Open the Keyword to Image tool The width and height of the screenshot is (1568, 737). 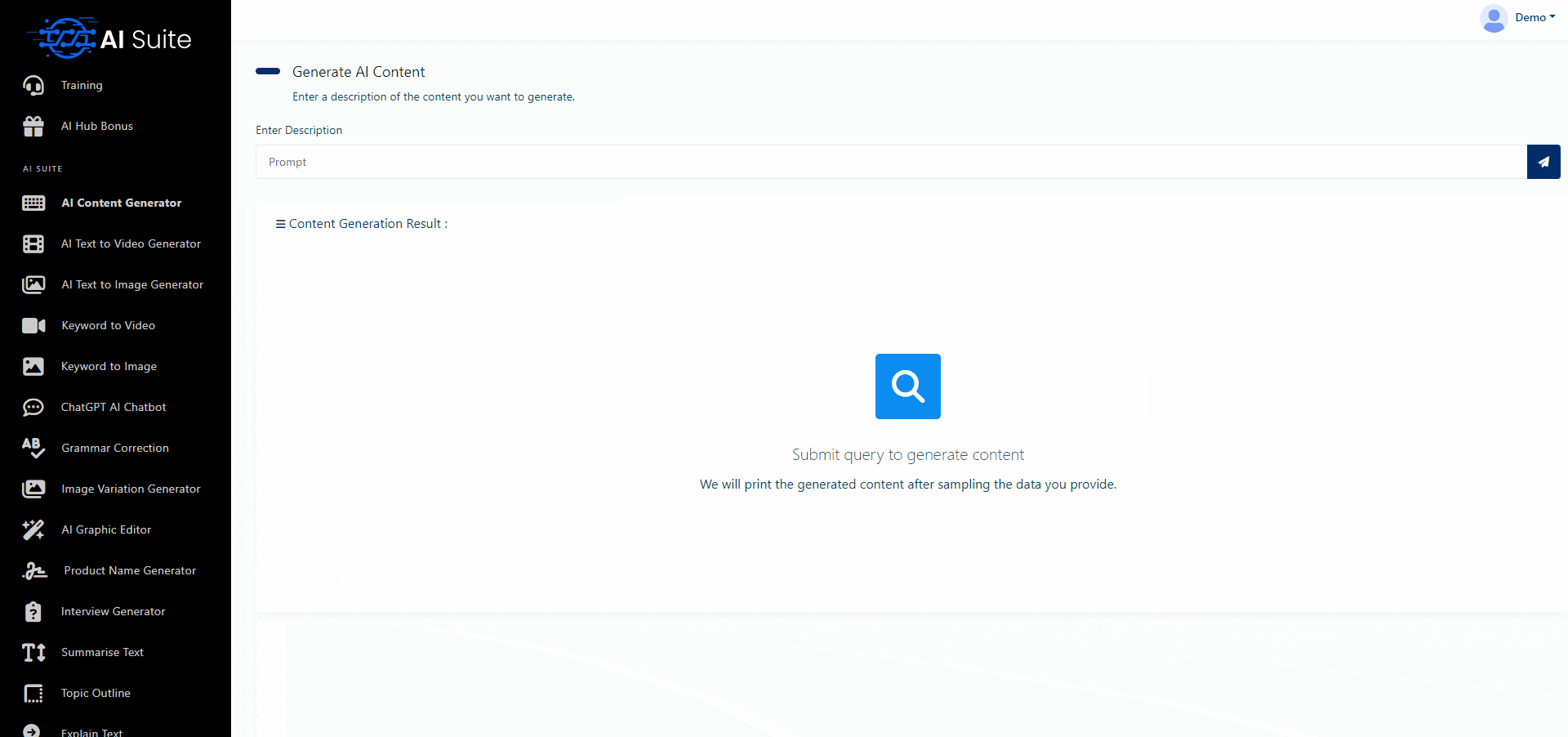109,366
